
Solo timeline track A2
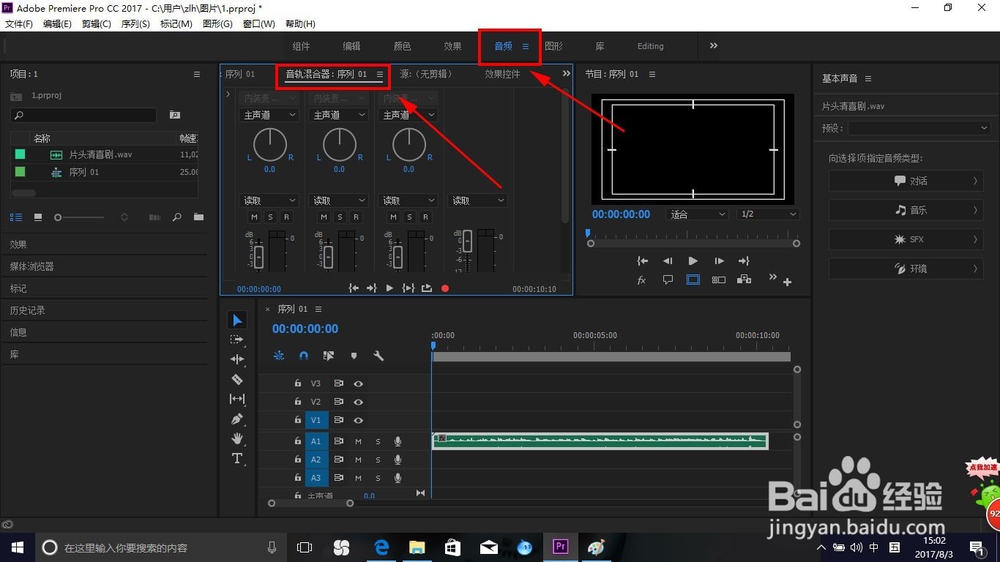pyautogui.click(x=378, y=460)
